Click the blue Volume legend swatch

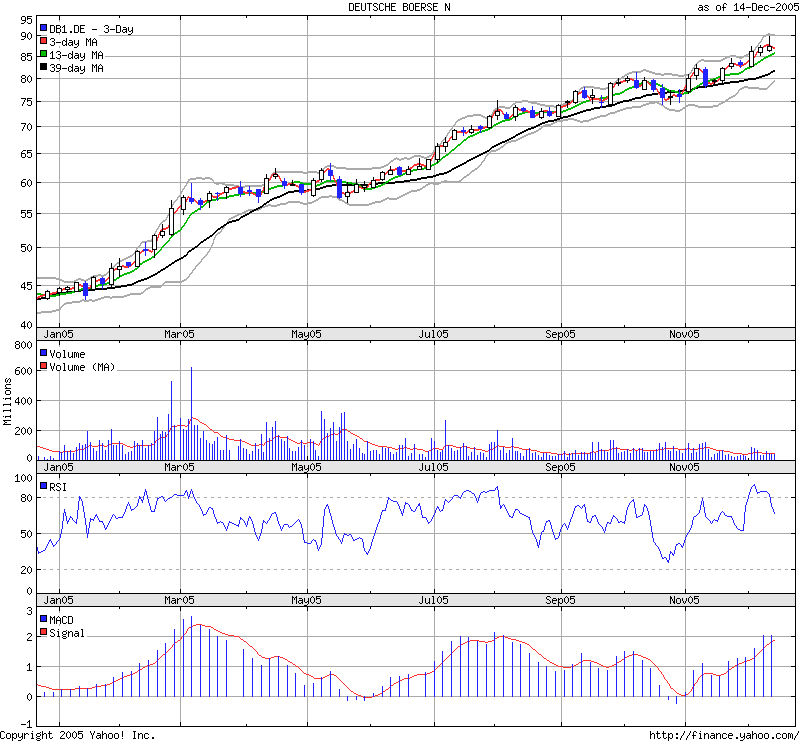(x=43, y=353)
